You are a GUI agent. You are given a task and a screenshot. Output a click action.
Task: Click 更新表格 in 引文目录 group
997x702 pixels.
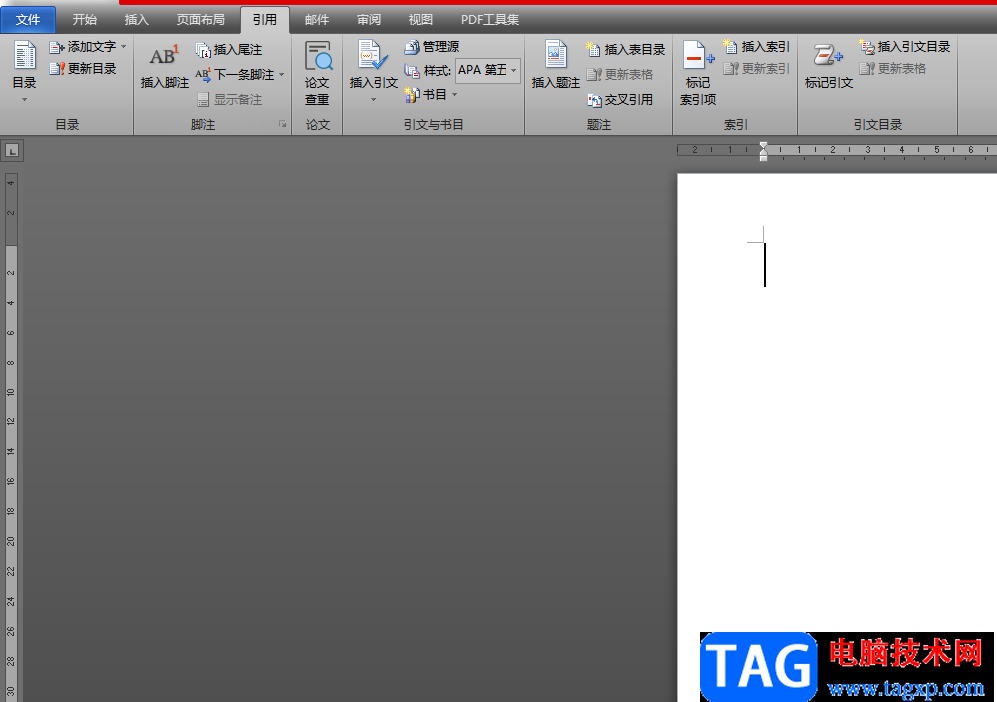point(893,68)
